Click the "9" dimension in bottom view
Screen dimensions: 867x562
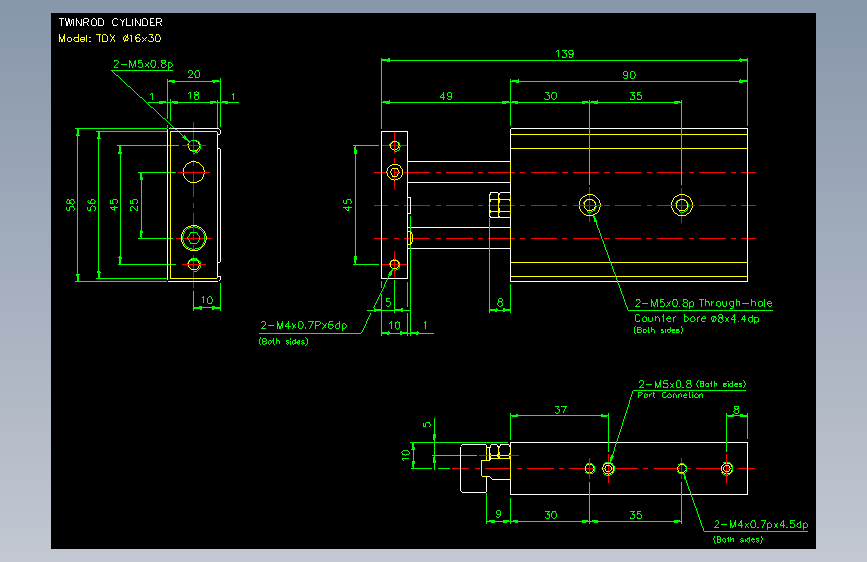[x=498, y=514]
